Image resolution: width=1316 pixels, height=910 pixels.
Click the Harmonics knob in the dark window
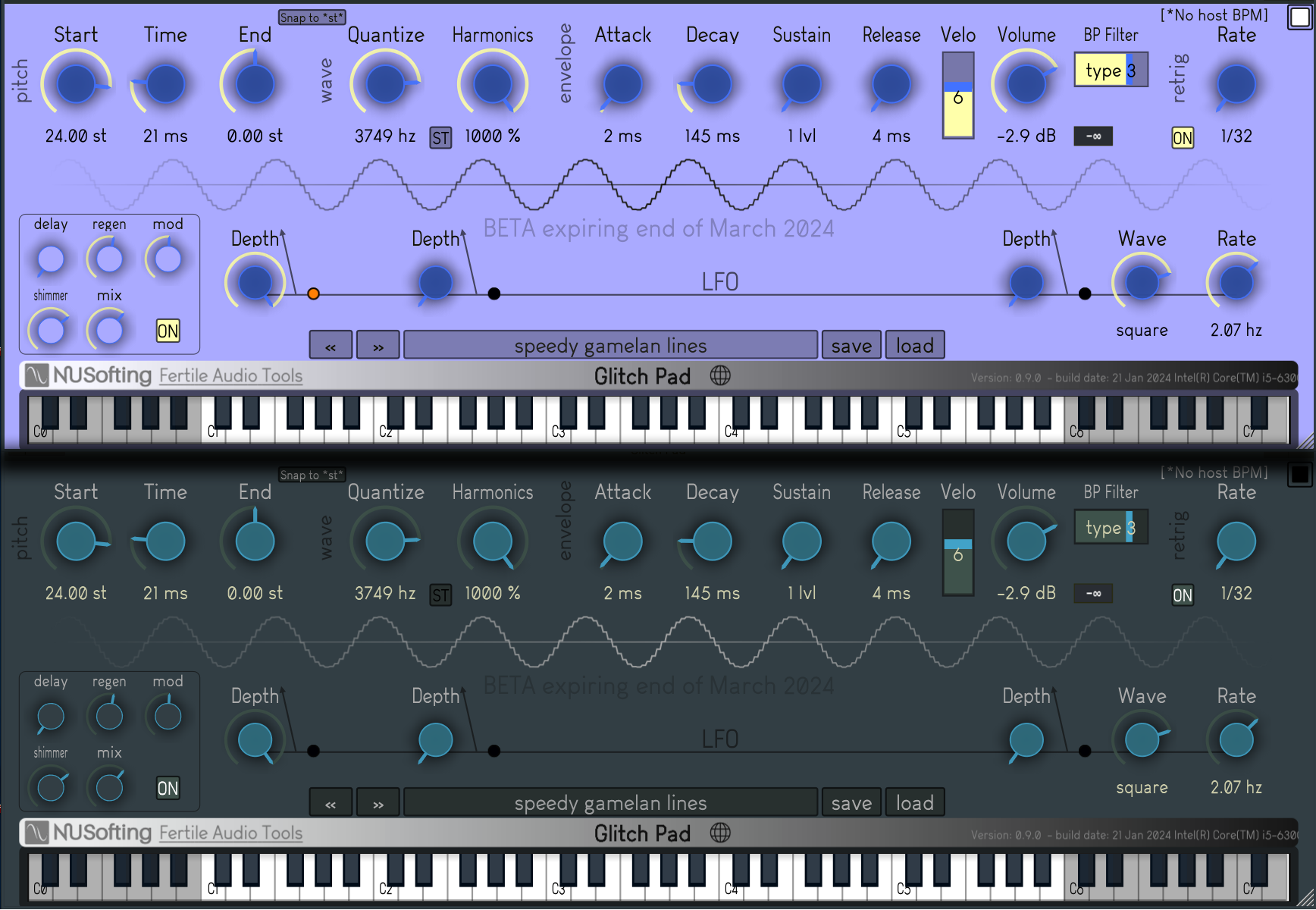click(x=493, y=541)
